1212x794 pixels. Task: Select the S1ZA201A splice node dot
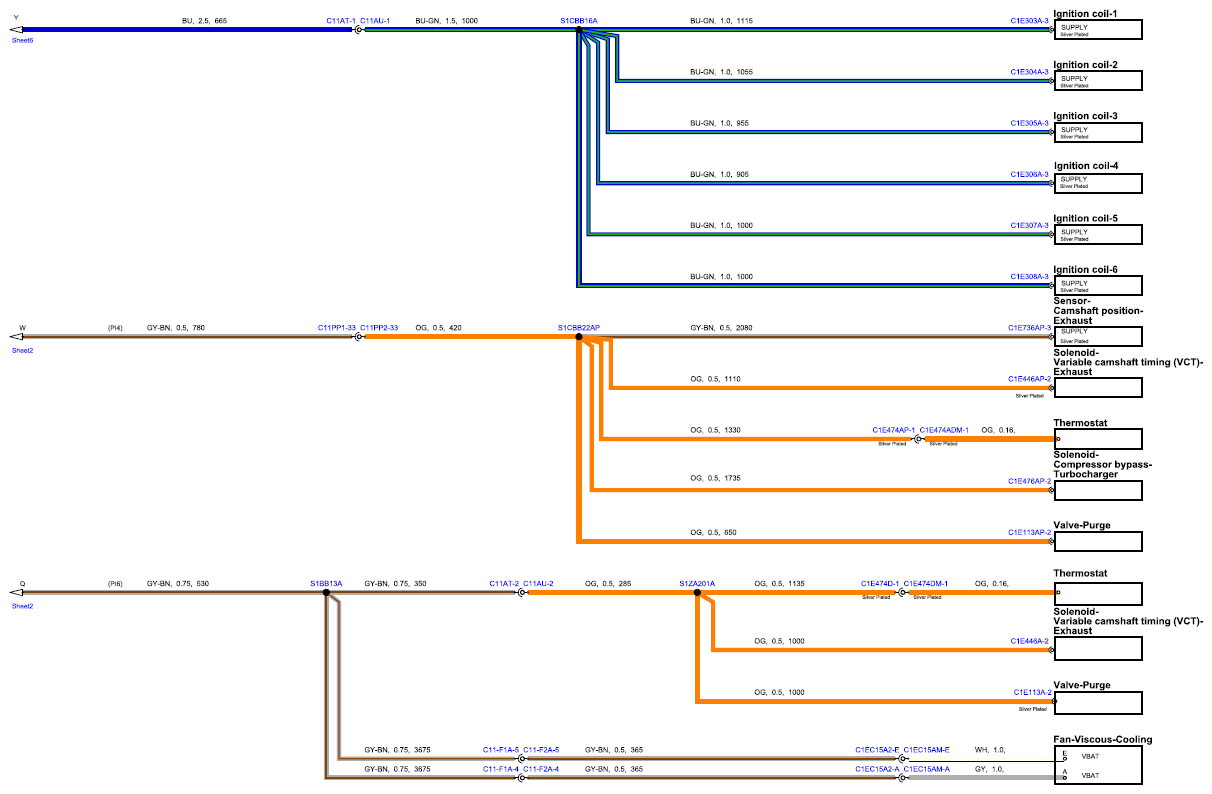tap(697, 593)
